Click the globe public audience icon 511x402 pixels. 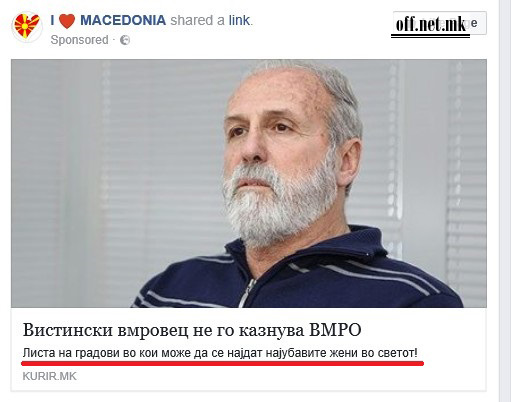pyautogui.click(x=125, y=40)
